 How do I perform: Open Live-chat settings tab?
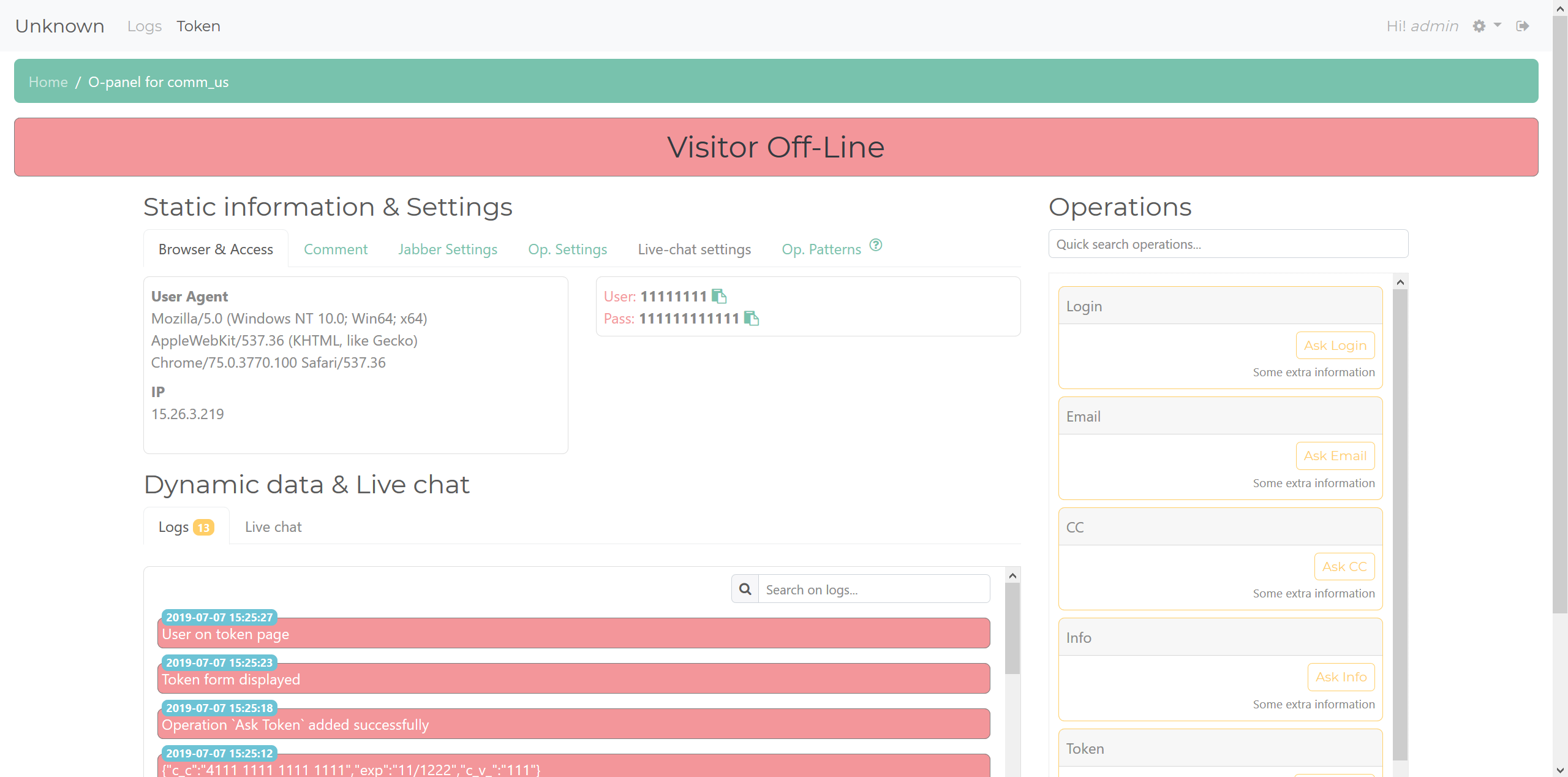coord(695,249)
